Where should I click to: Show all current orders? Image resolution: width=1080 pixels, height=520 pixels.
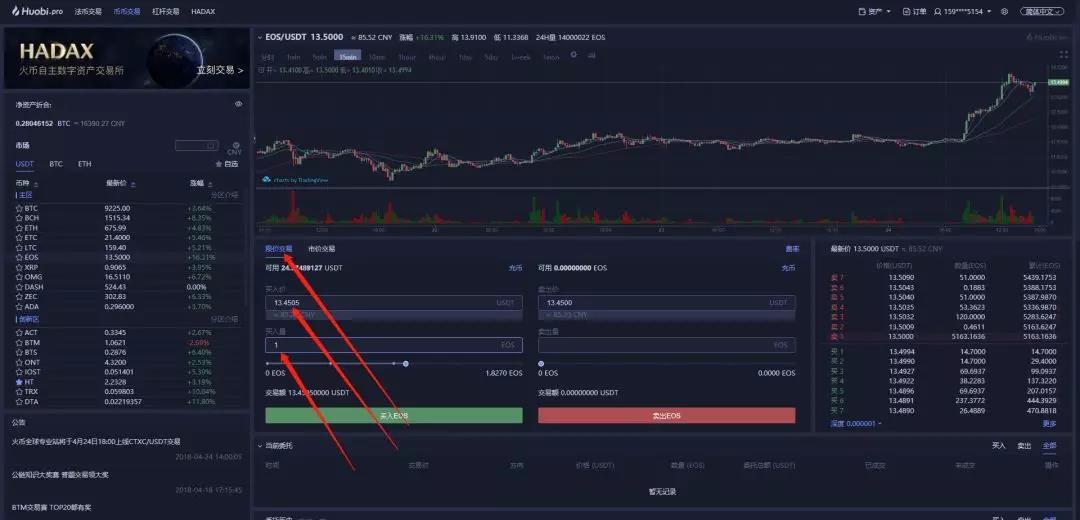click(1049, 446)
